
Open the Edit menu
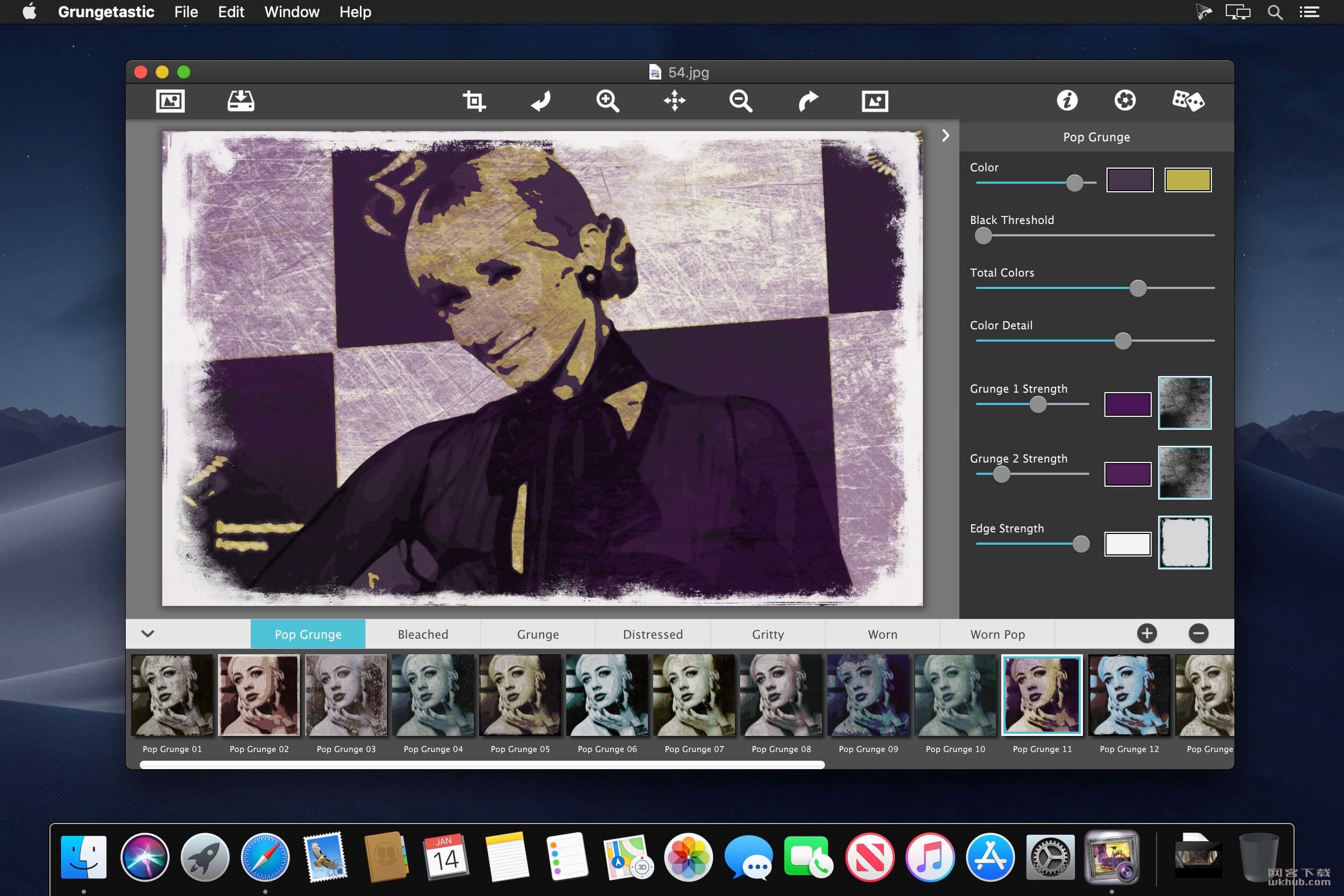[x=231, y=11]
